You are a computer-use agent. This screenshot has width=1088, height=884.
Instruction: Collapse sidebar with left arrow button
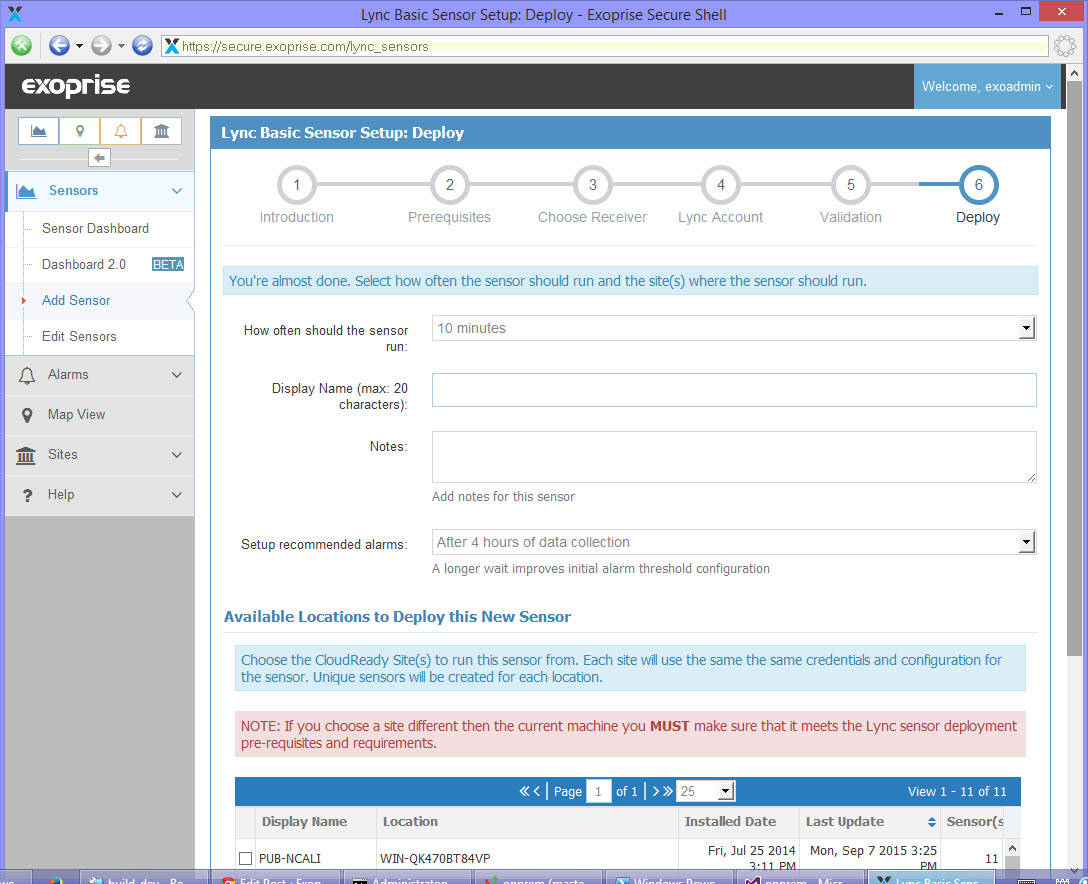coord(99,158)
